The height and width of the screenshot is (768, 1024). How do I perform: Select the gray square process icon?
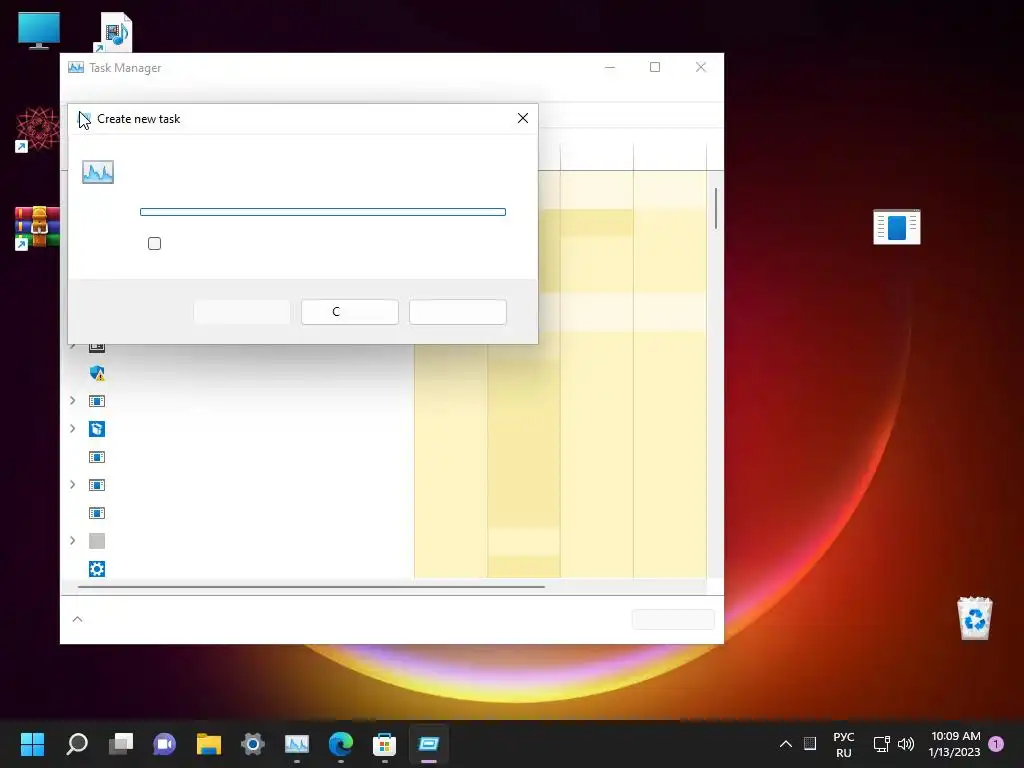click(97, 541)
